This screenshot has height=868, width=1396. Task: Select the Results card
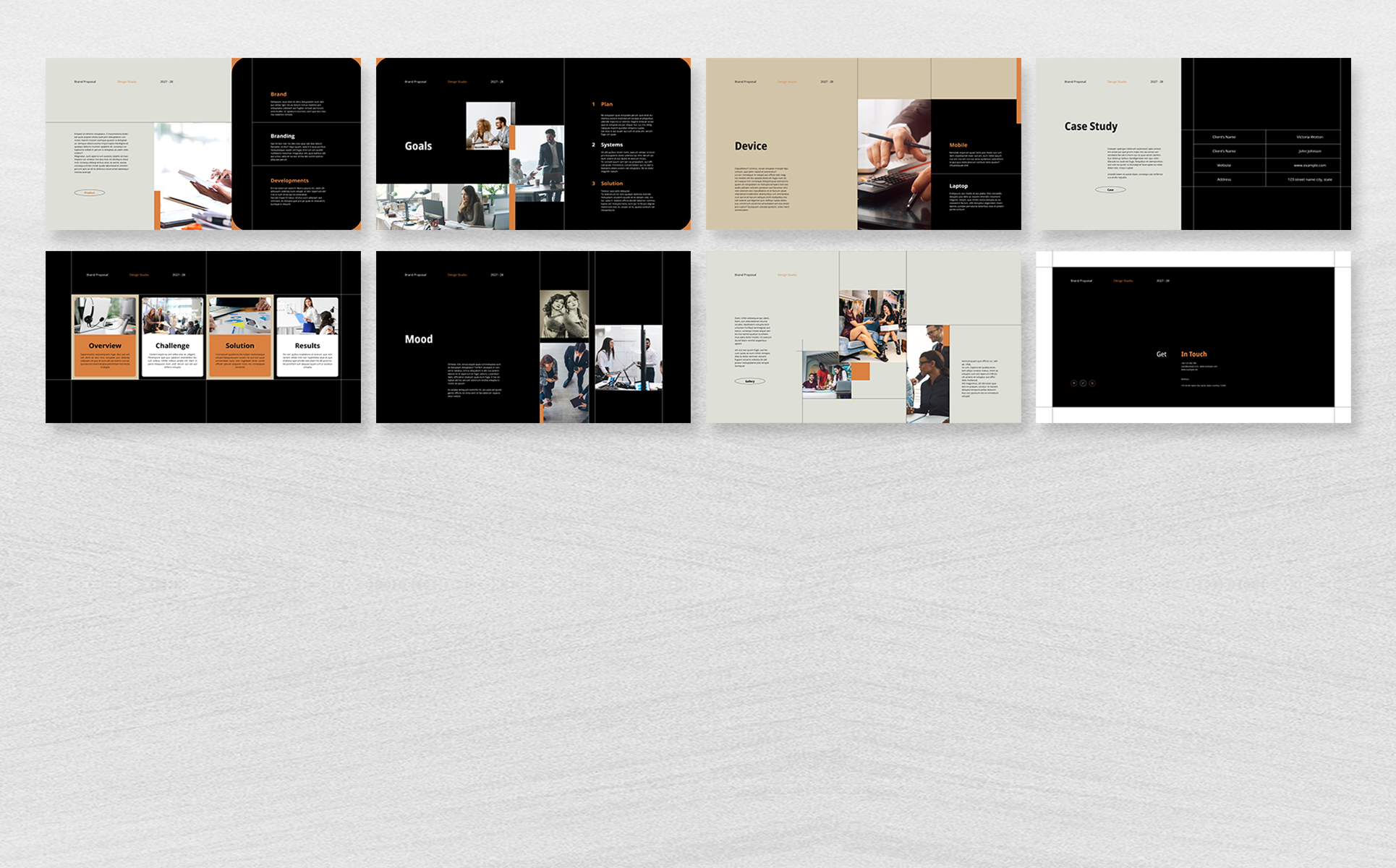click(x=307, y=337)
